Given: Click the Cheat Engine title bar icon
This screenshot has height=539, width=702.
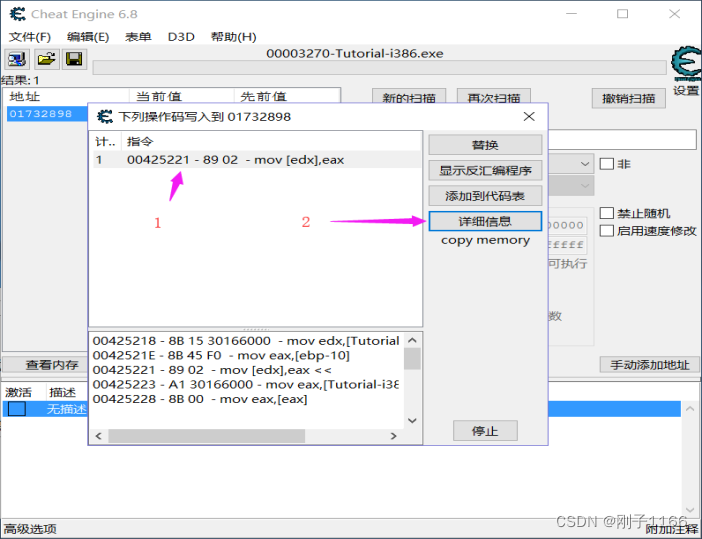Looking at the screenshot, I should pos(18,14).
